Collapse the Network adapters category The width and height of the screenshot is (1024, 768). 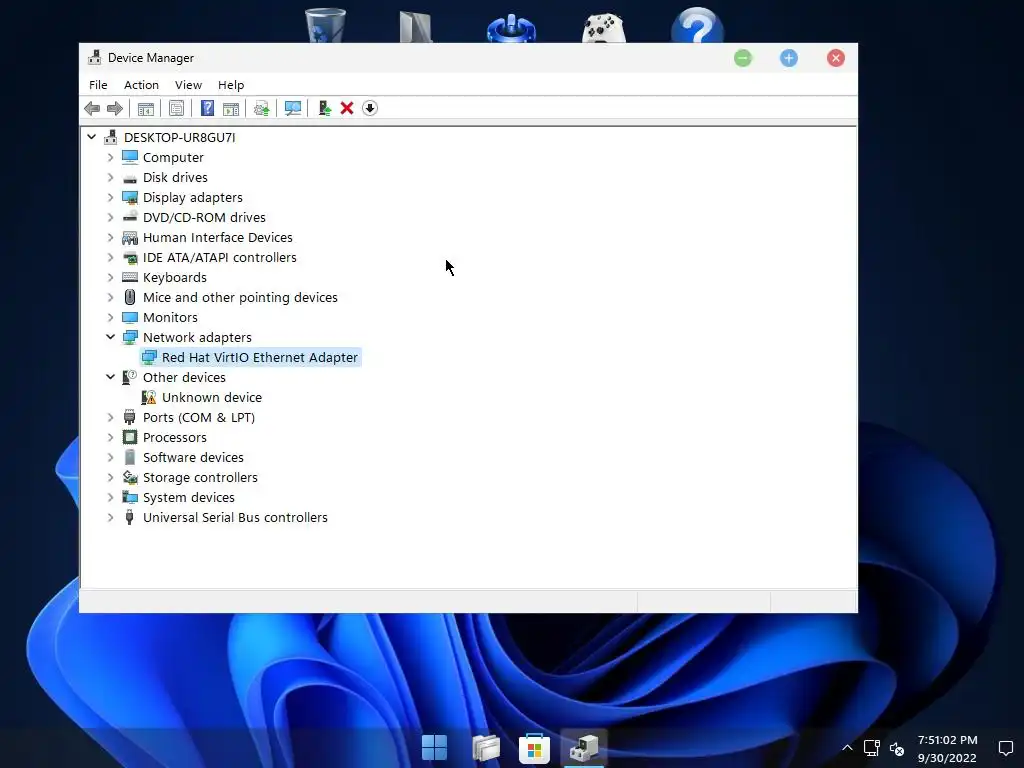tap(110, 337)
